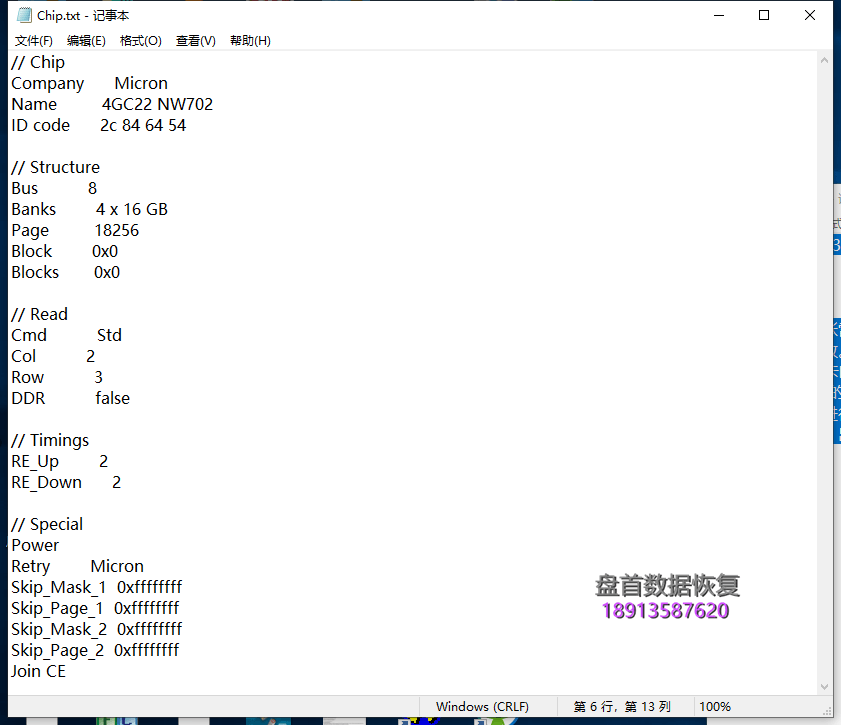Screen dimensions: 841x725
Task: Open the 文件(F) menu
Action: click(x=33, y=41)
